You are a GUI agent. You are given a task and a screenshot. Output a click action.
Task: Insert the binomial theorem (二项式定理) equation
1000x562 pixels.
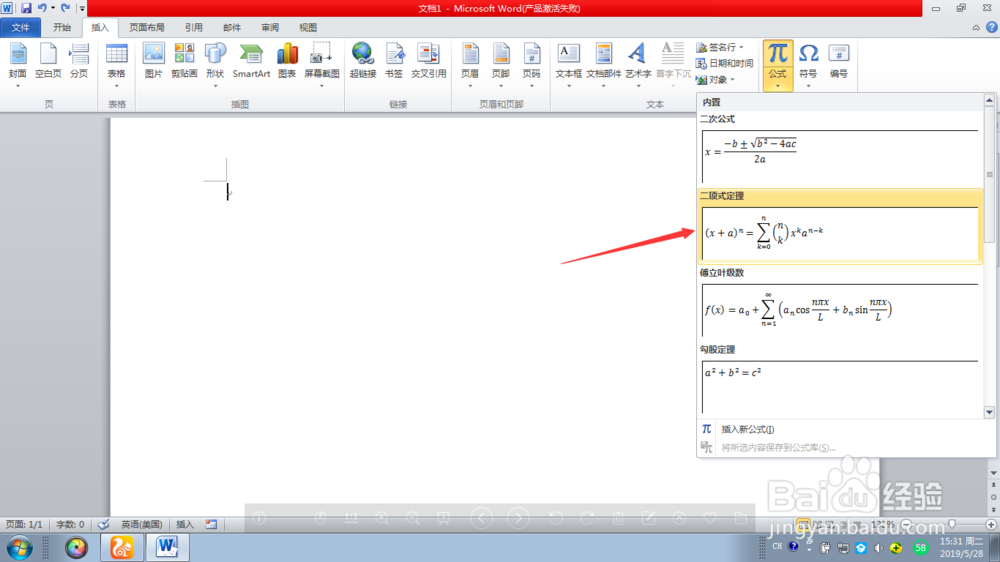(x=840, y=226)
